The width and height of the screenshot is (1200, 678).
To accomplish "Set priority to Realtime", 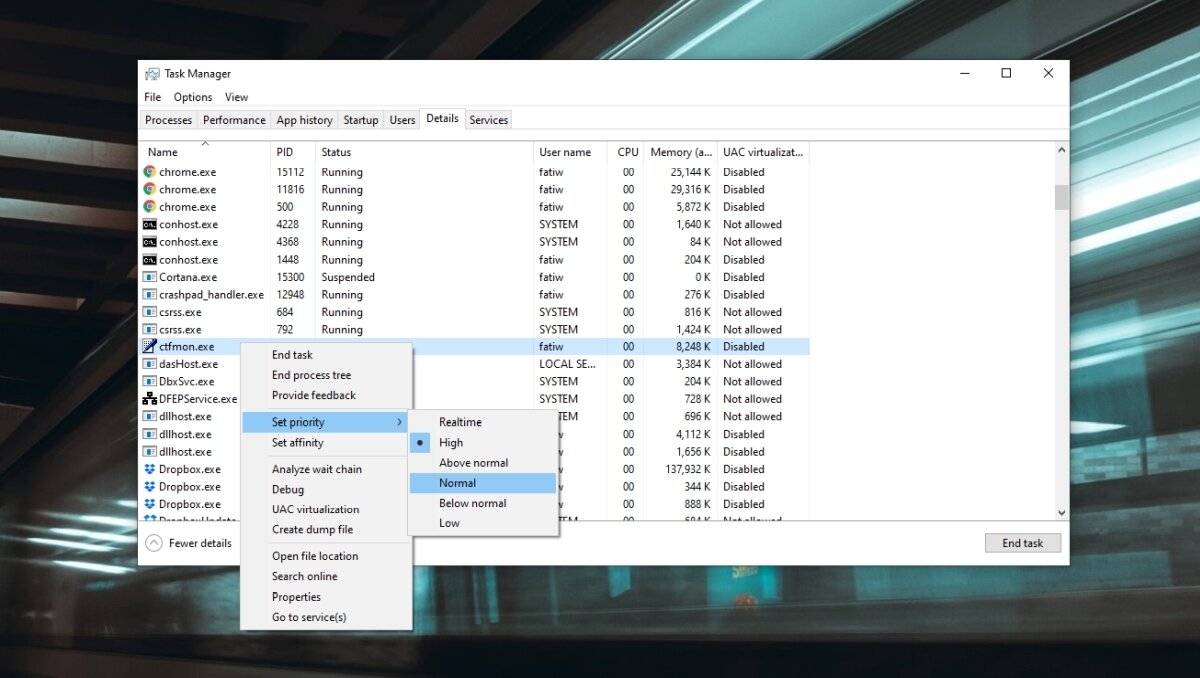I will (459, 421).
